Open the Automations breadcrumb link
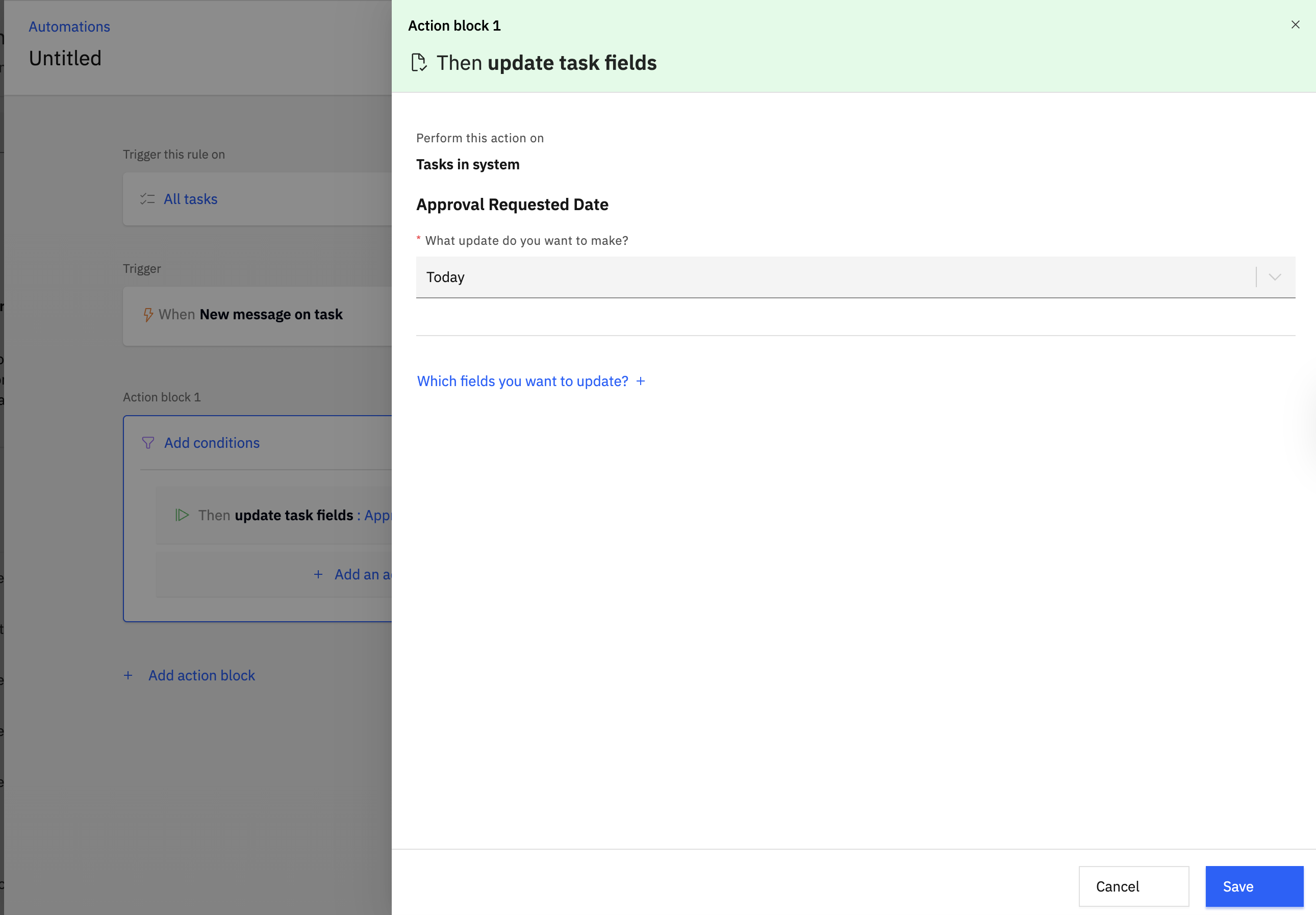The image size is (1316, 915). click(69, 27)
